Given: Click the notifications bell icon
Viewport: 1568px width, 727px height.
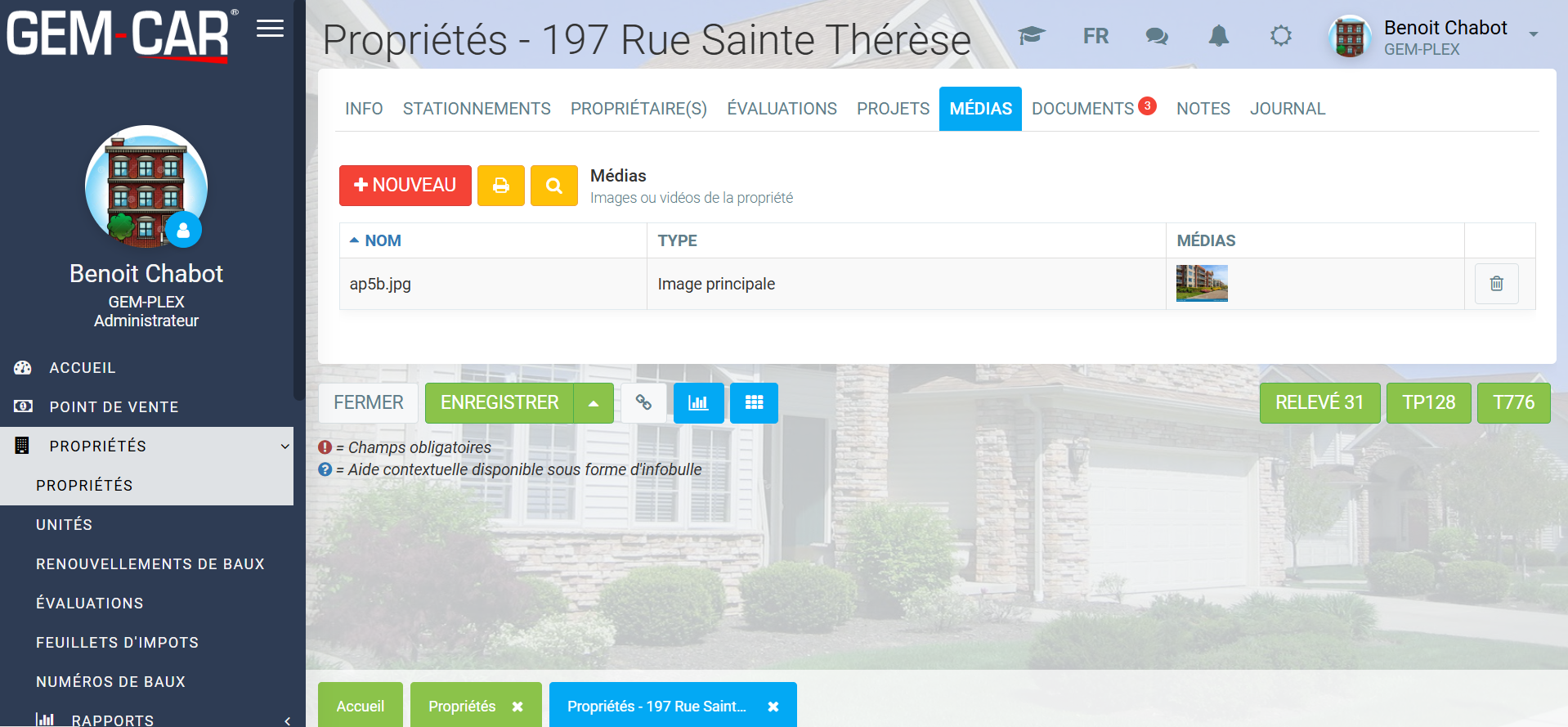Looking at the screenshot, I should (x=1218, y=36).
